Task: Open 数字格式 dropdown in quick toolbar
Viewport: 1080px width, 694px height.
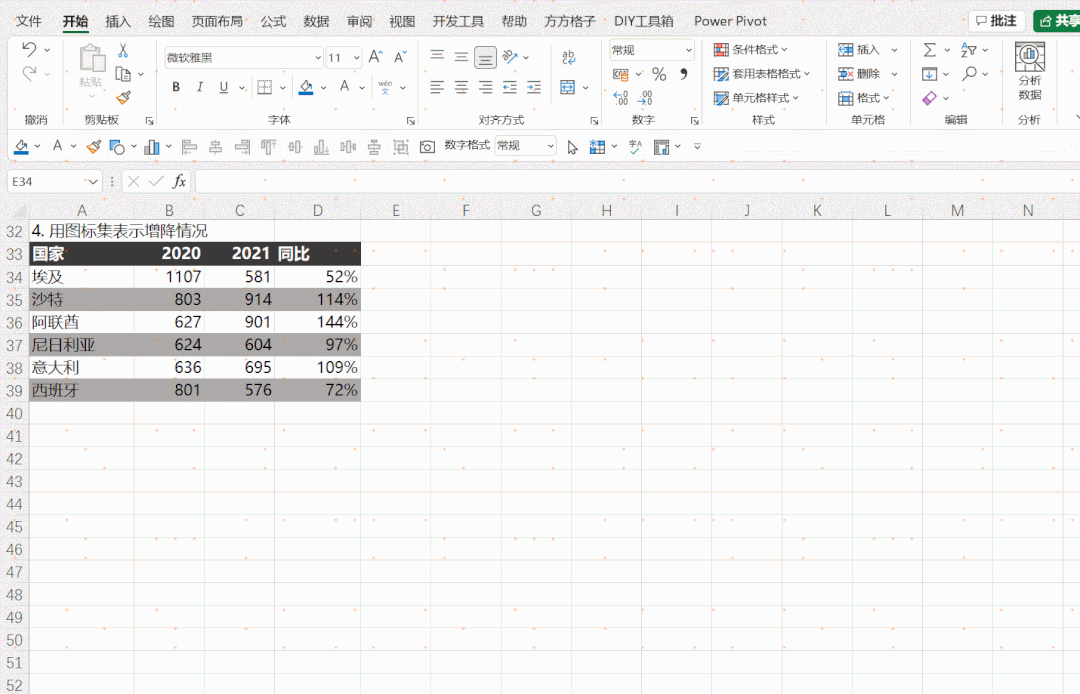Action: pos(526,146)
